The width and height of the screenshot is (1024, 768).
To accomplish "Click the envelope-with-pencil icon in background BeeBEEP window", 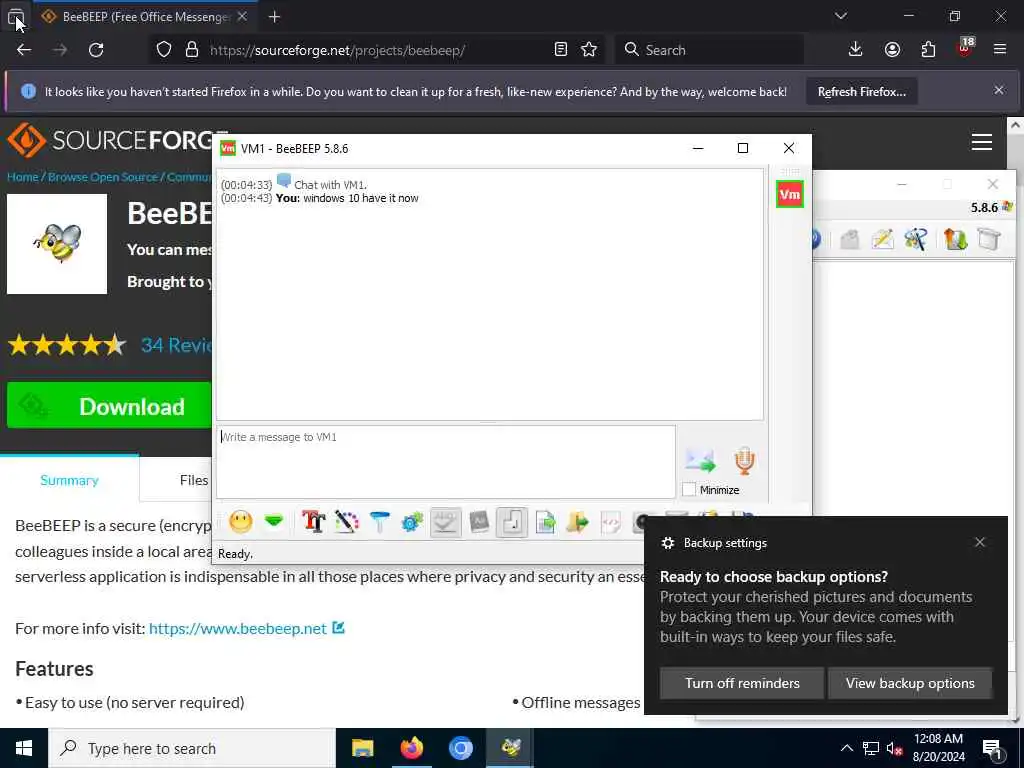I will pyautogui.click(x=882, y=240).
